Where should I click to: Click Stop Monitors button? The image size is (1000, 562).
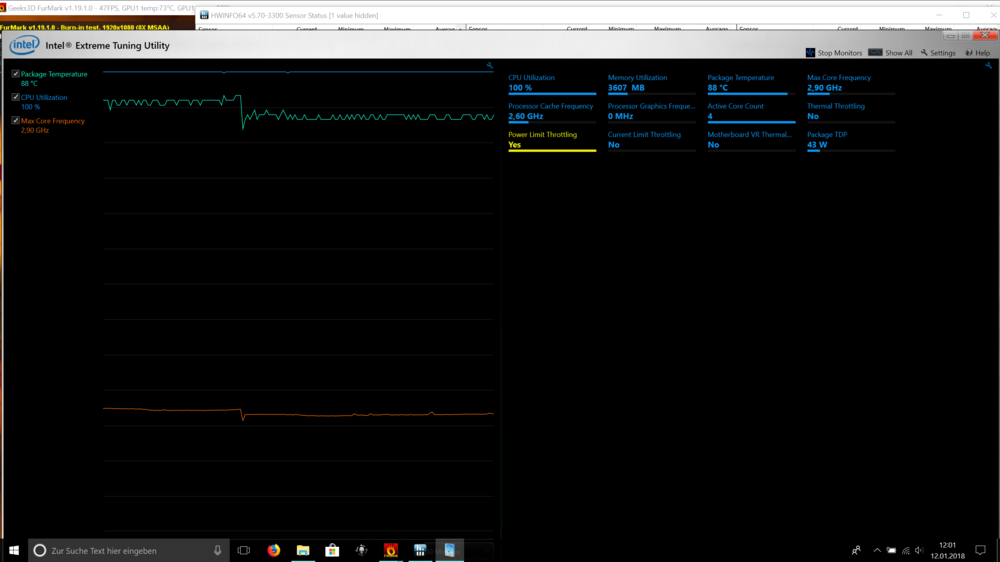coord(834,53)
